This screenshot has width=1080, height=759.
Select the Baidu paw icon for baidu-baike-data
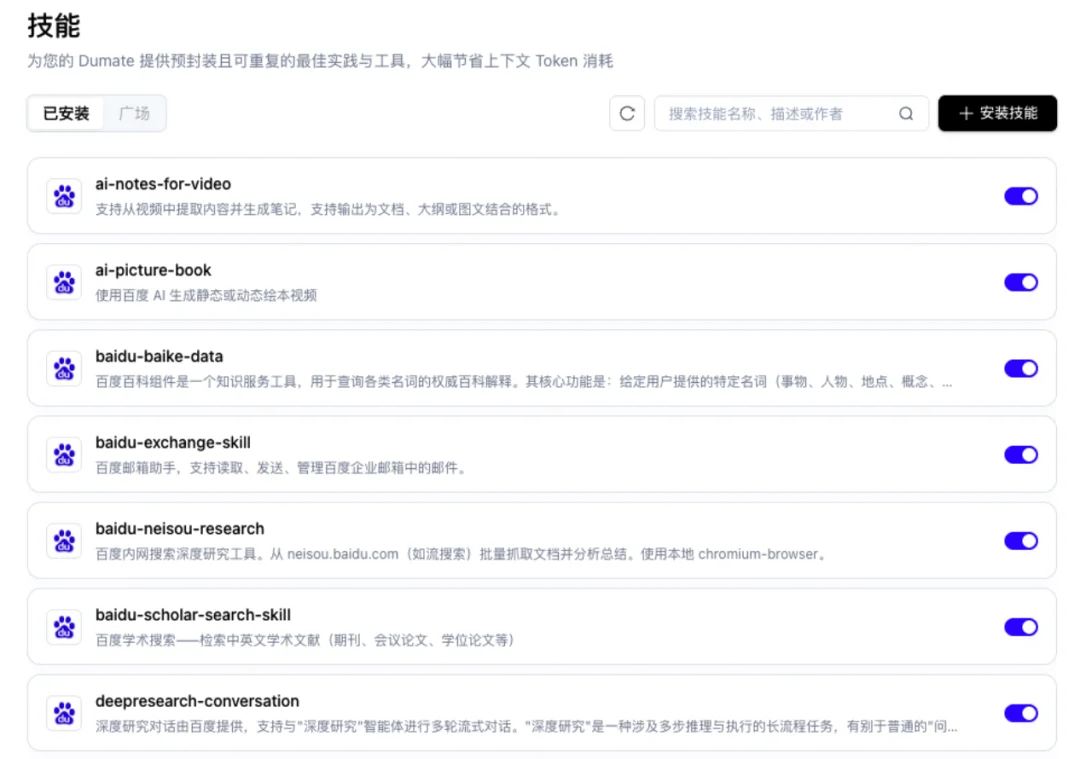point(63,368)
